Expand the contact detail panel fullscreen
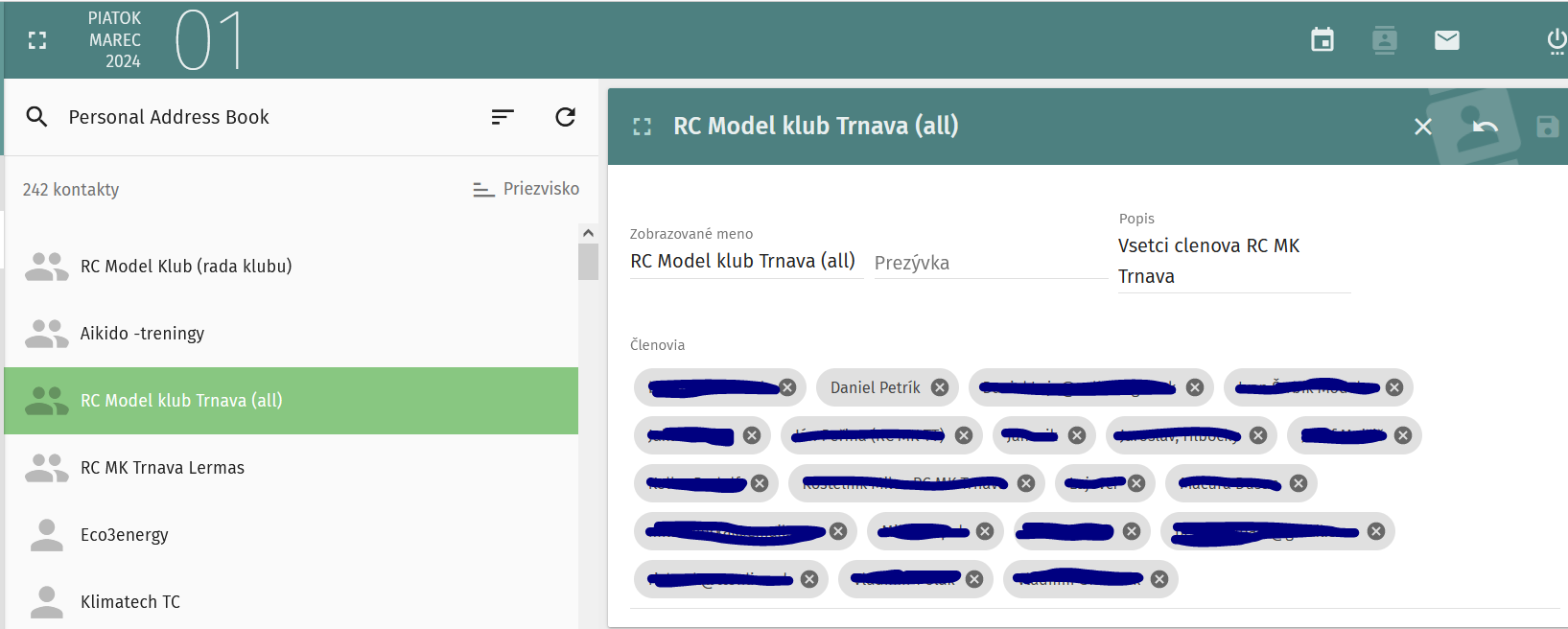This screenshot has height=629, width=1568. click(x=643, y=127)
